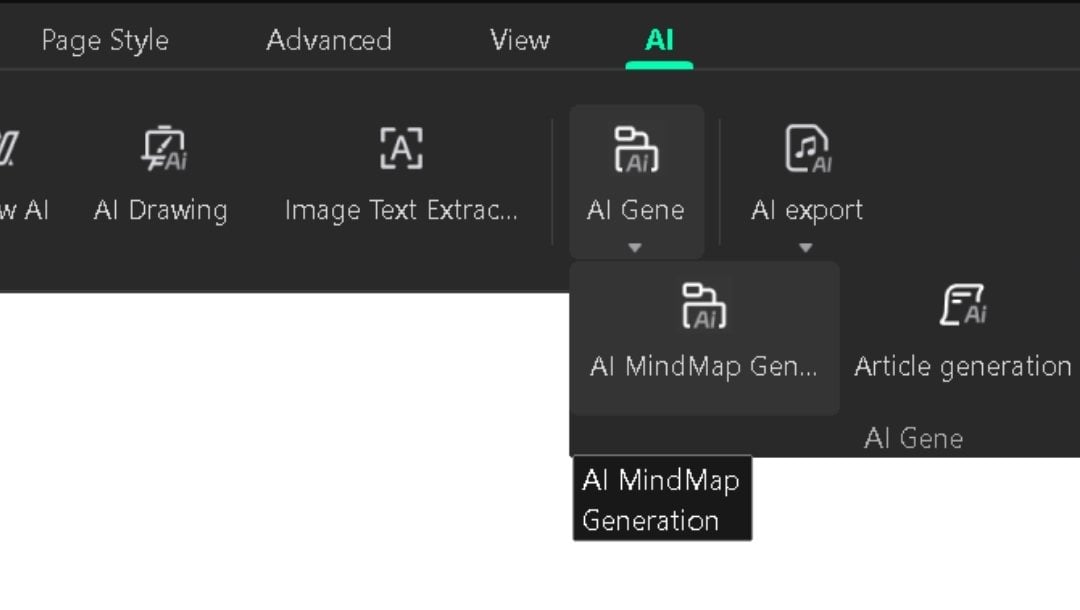Select the Image Text Extraction bracket icon

pyautogui.click(x=401, y=148)
